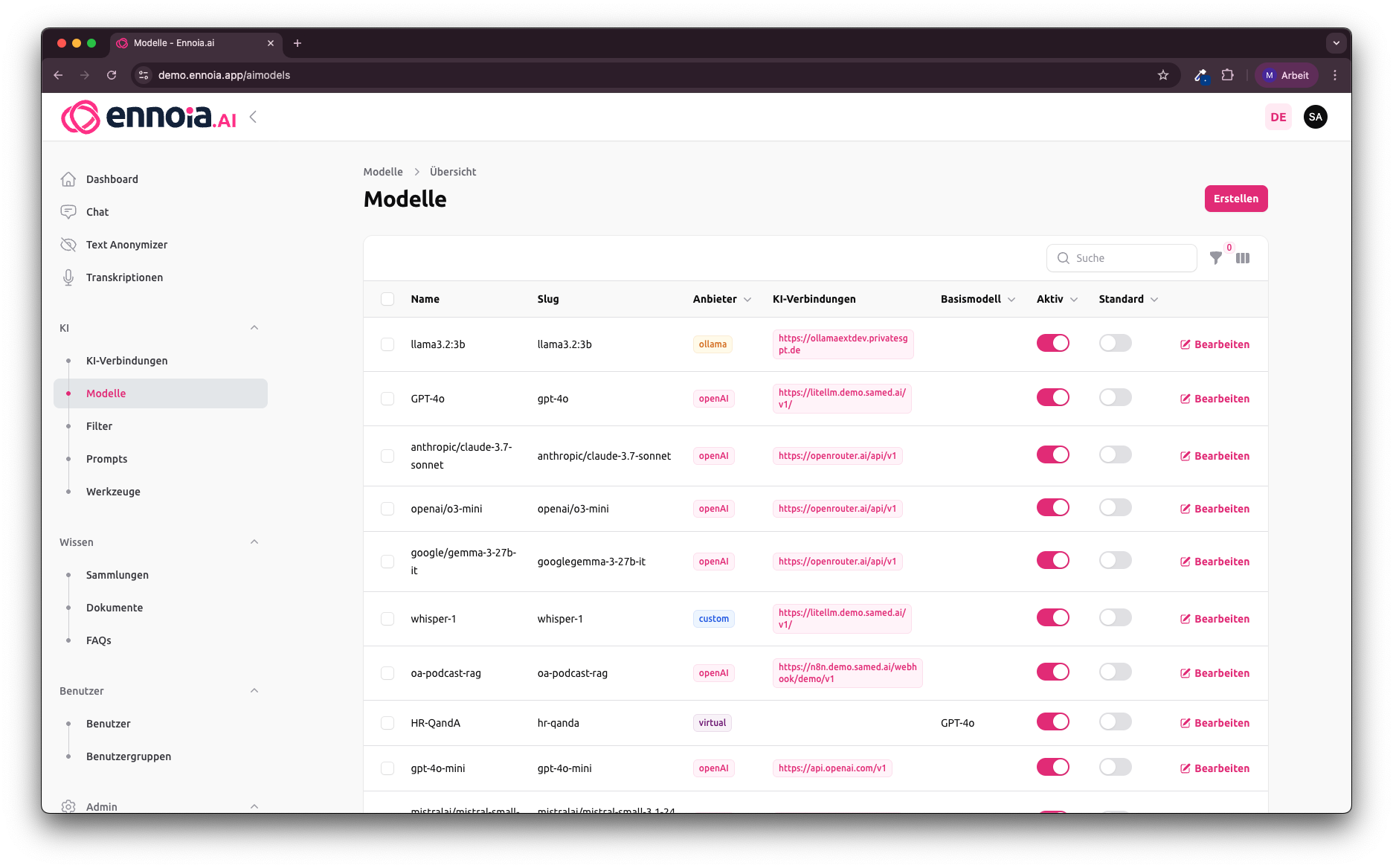
Task: Click the Suche search field
Action: click(x=1122, y=258)
